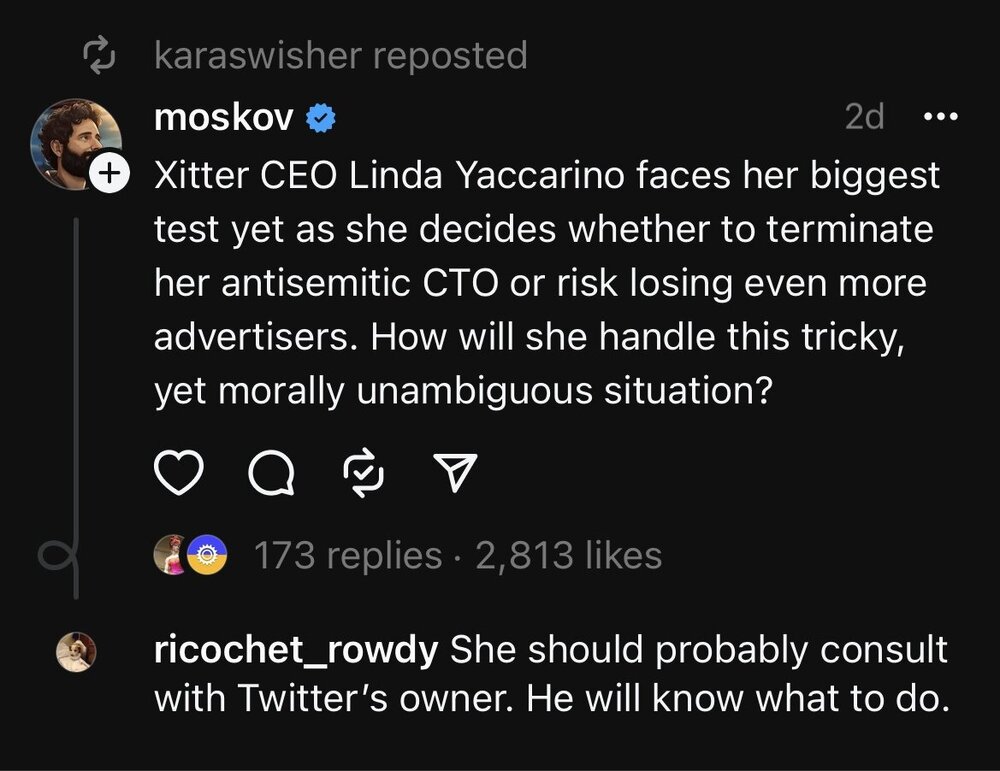
Task: Open the post text about Linda Yaccarino
Action: pyautogui.click(x=547, y=283)
